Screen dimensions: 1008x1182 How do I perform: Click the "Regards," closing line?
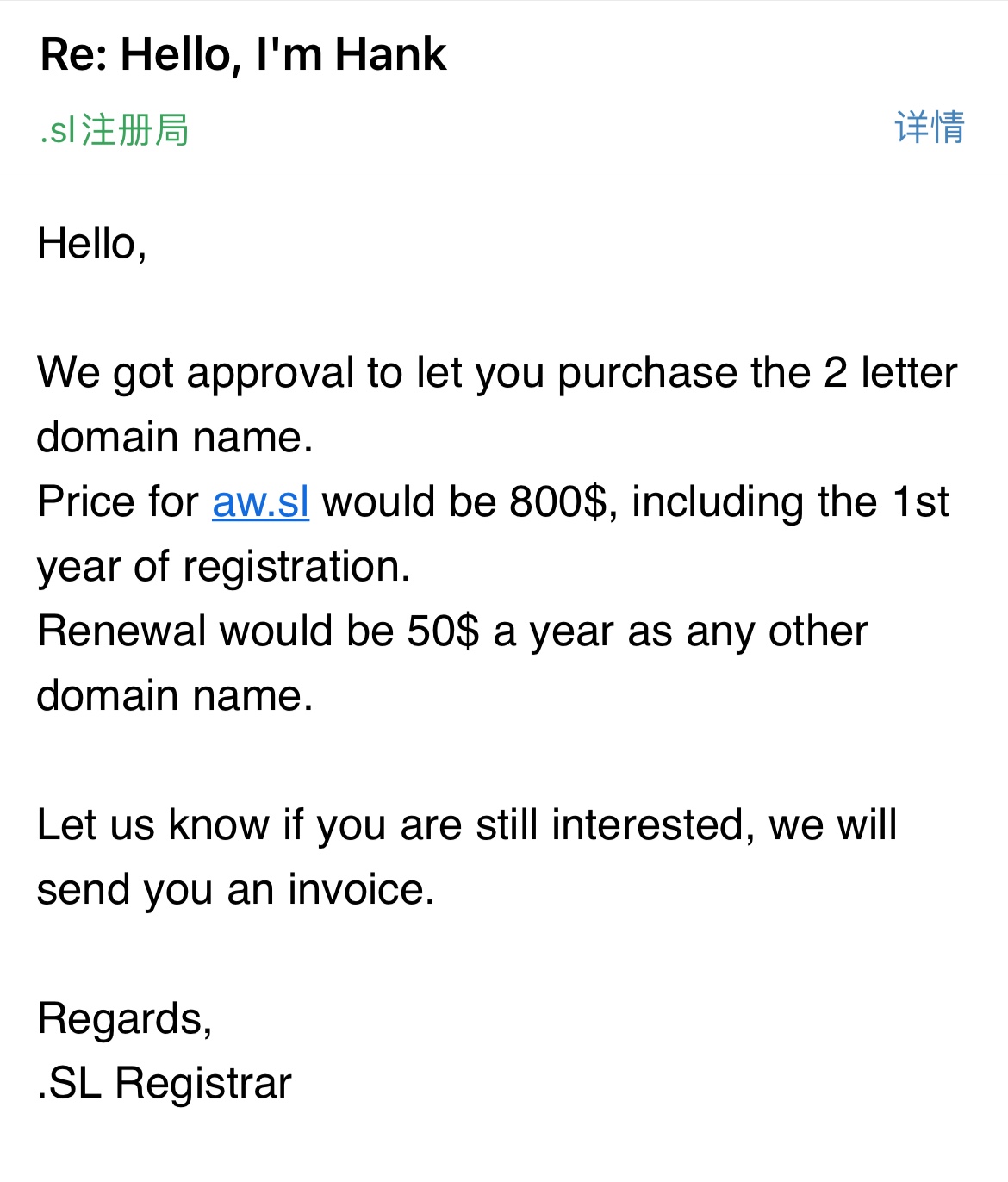125,1019
